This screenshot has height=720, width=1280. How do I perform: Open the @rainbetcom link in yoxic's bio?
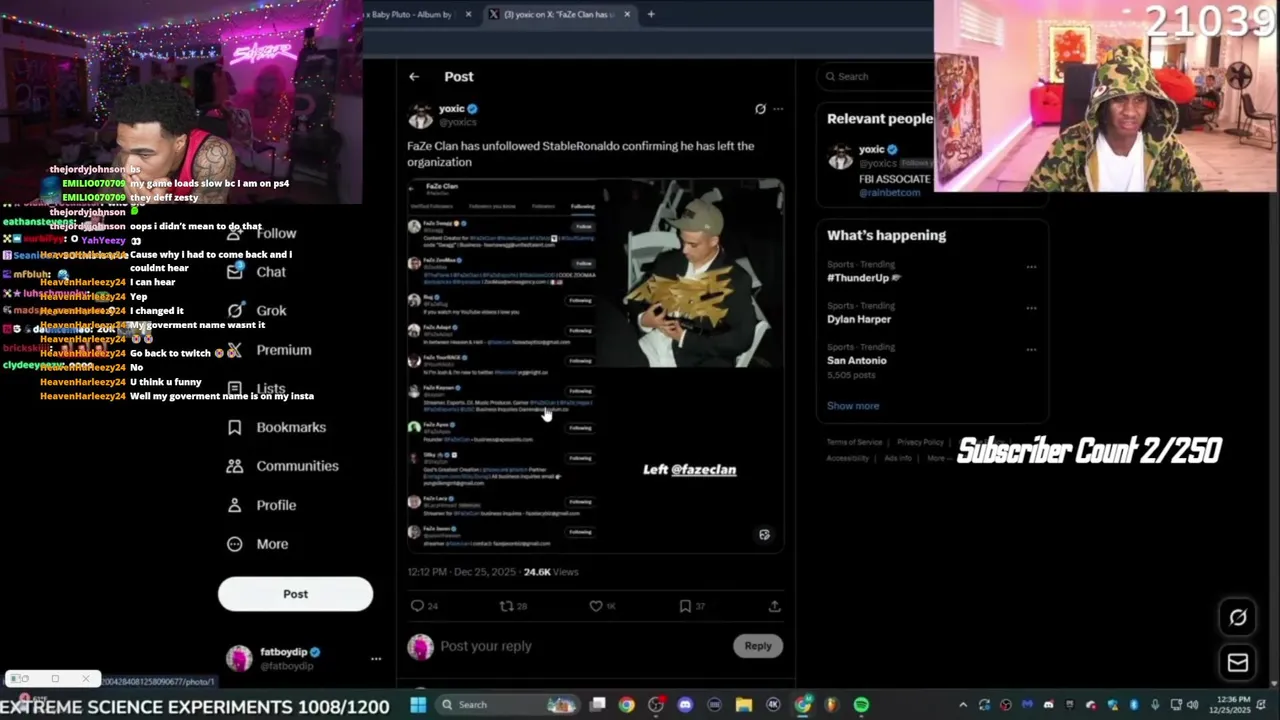pos(889,193)
